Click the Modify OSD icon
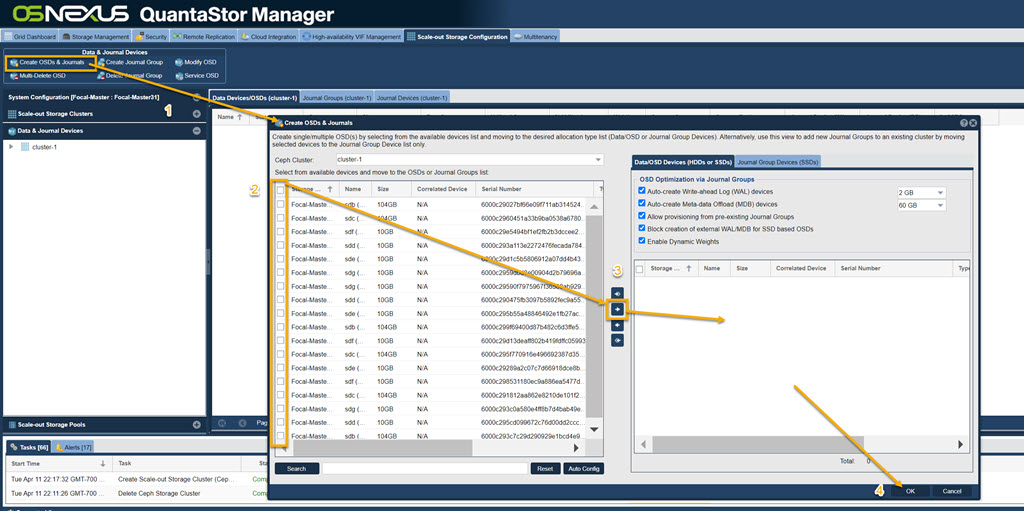This screenshot has width=1024, height=511. click(x=179, y=63)
